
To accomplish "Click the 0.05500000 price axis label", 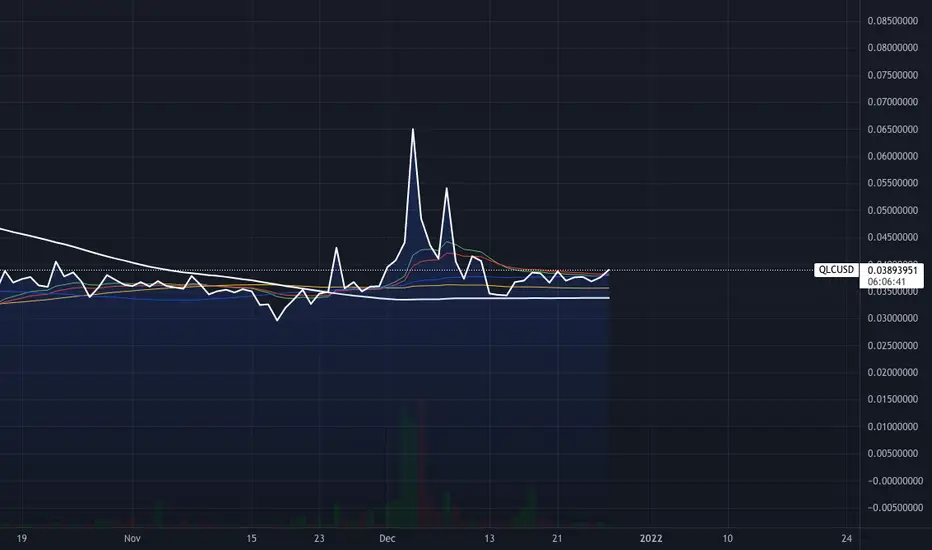I will tap(893, 183).
